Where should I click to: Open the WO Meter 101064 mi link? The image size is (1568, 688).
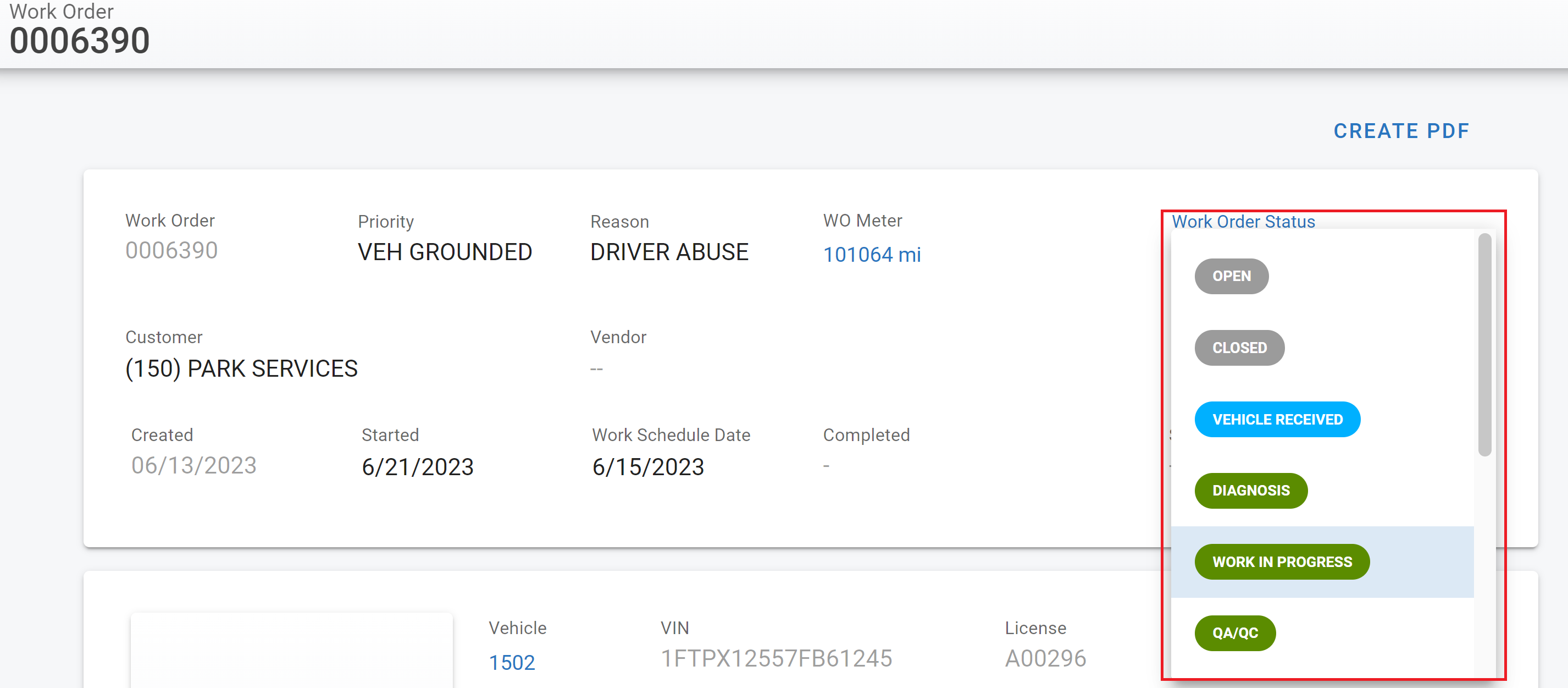(871, 255)
